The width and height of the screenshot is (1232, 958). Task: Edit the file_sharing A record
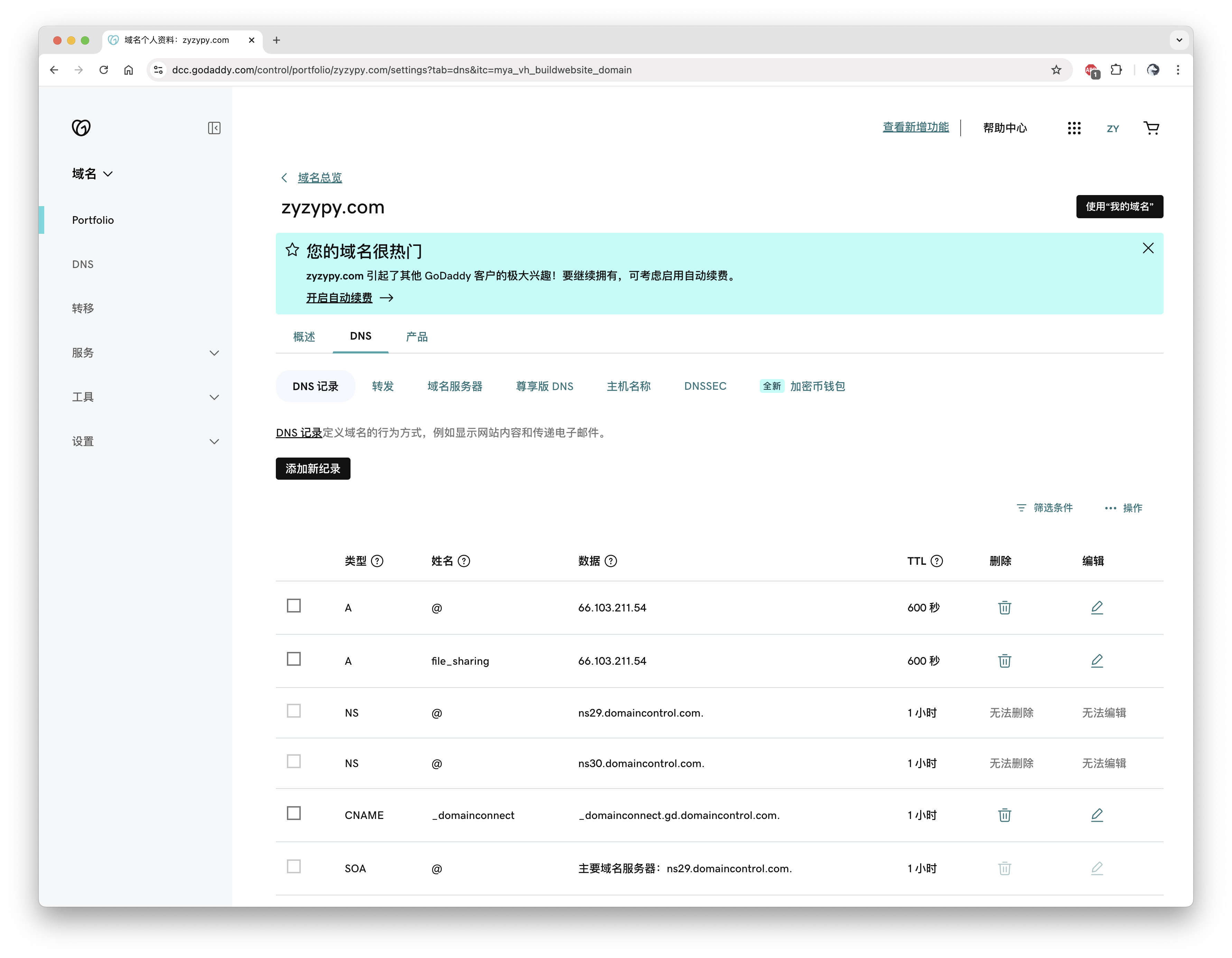[x=1096, y=661]
